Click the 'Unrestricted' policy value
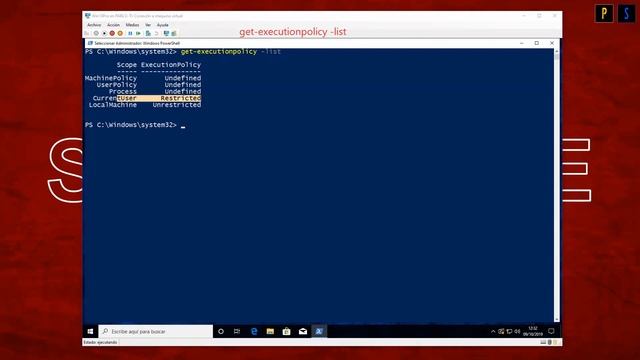The height and width of the screenshot is (360, 640). tap(177, 105)
